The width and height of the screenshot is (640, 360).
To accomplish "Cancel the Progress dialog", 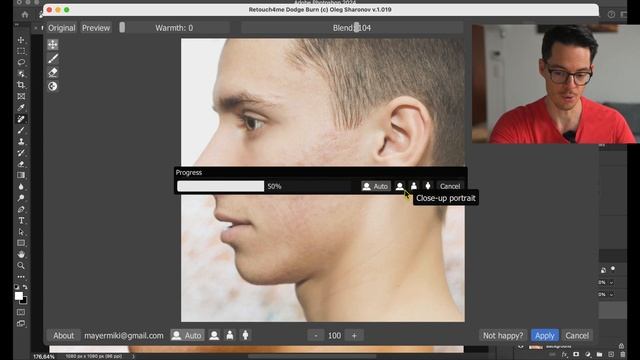I will pyautogui.click(x=450, y=186).
